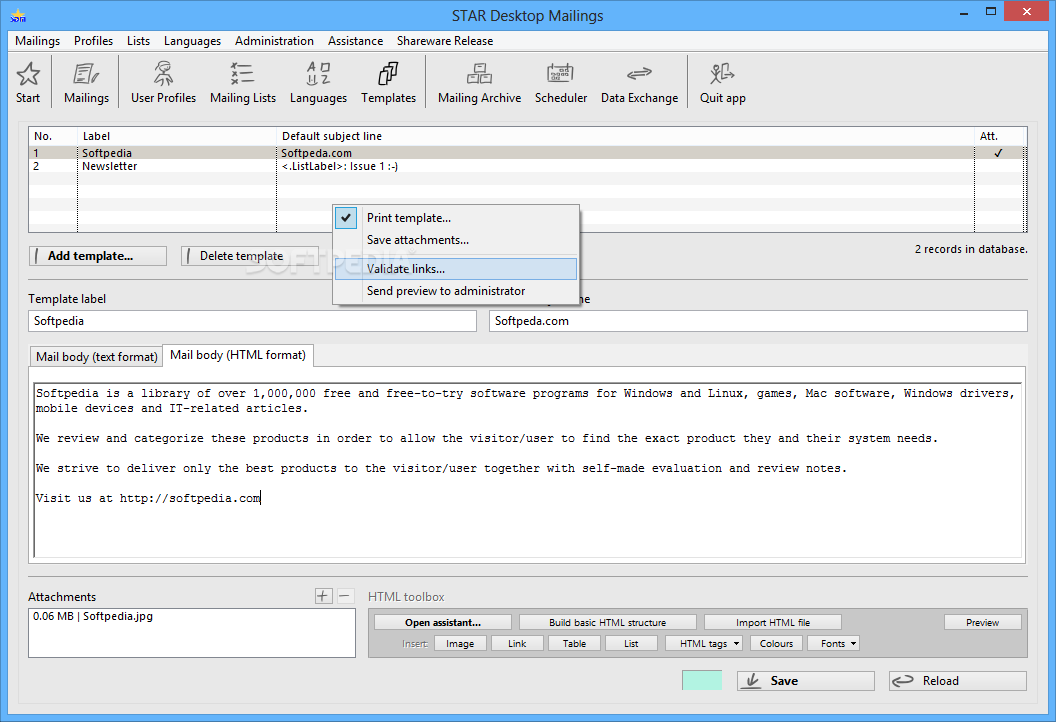Click the Att. column header
Screen dimensions: 1056x722
pyautogui.click(x=999, y=136)
